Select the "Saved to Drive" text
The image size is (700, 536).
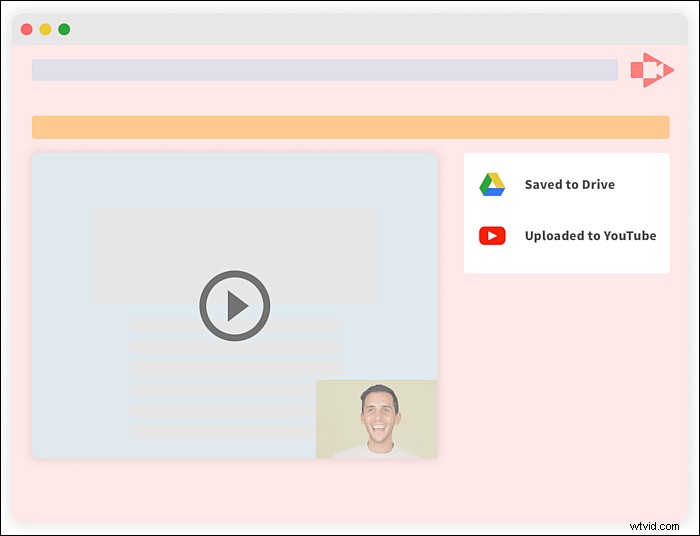570,184
